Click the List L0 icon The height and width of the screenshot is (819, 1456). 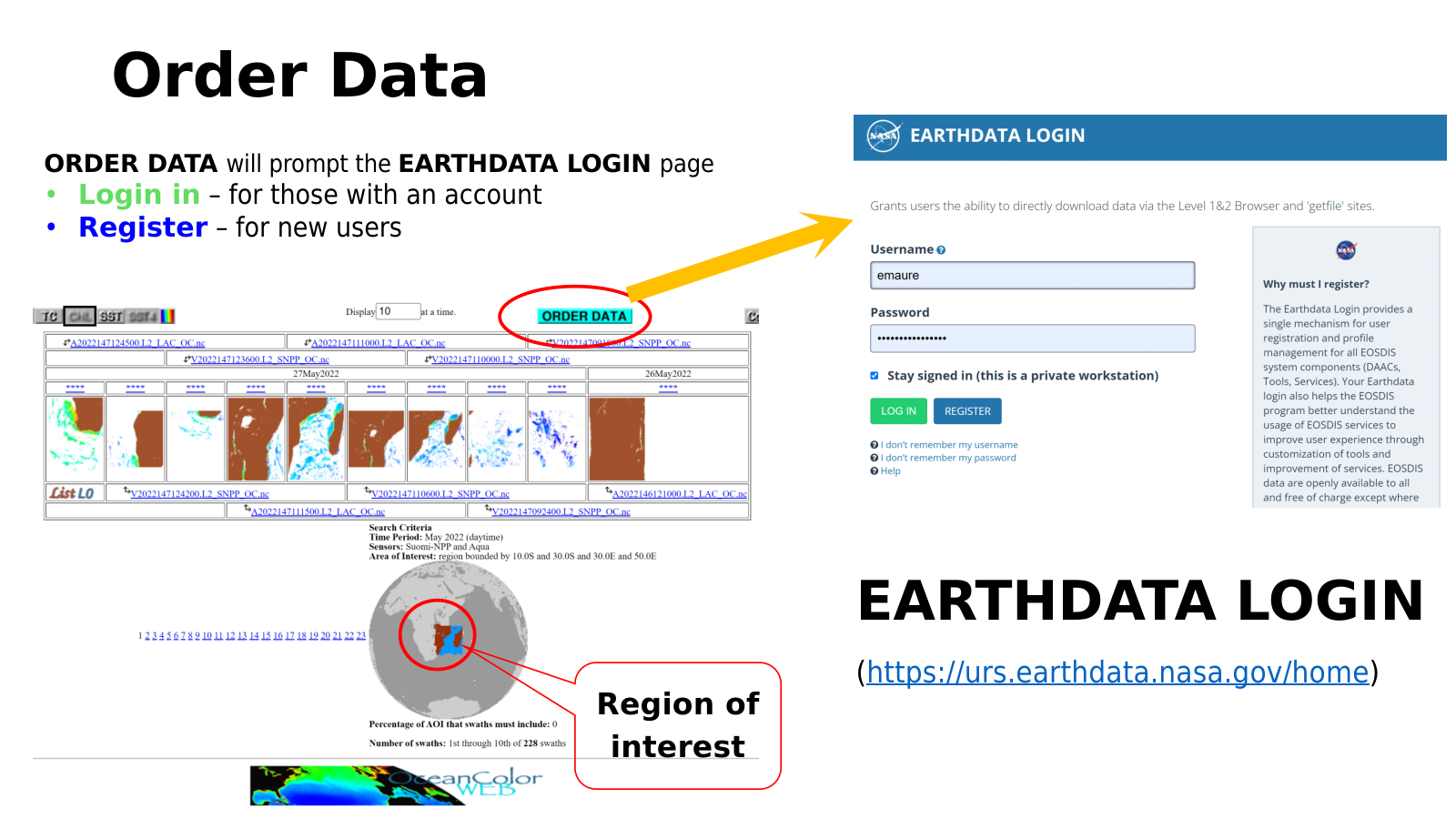click(x=72, y=493)
